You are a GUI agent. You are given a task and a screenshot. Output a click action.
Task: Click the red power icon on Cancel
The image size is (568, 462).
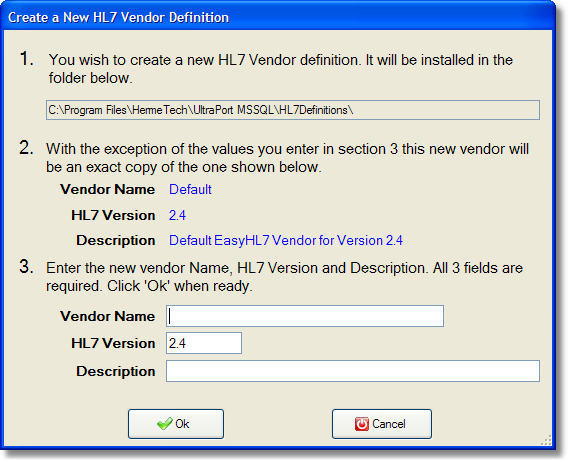click(362, 424)
